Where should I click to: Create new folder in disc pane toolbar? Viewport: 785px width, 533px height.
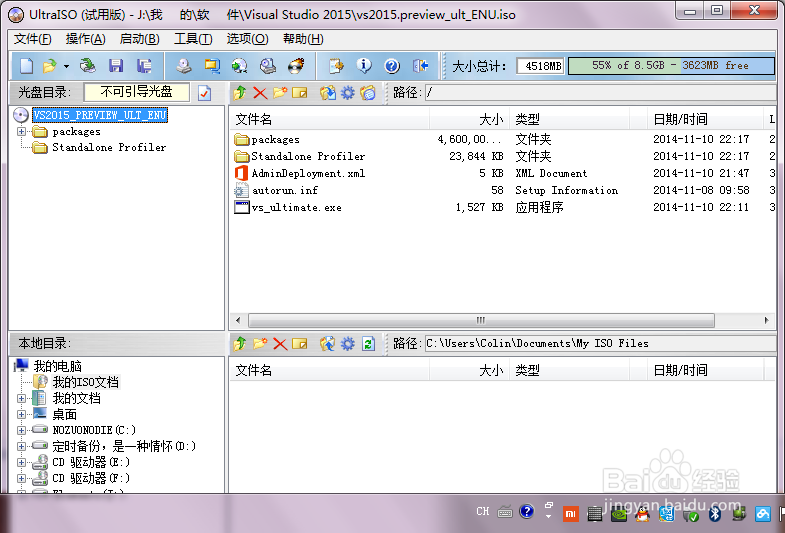280,93
